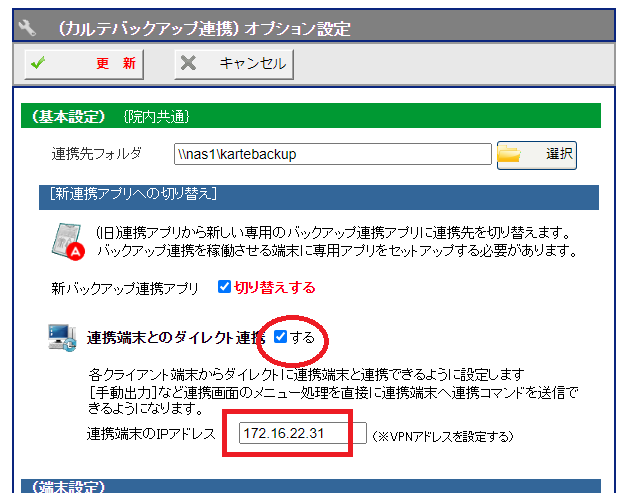The image size is (623, 493).
Task: Toggle the ダイレクト連携 する checkbox
Action: click(x=281, y=337)
